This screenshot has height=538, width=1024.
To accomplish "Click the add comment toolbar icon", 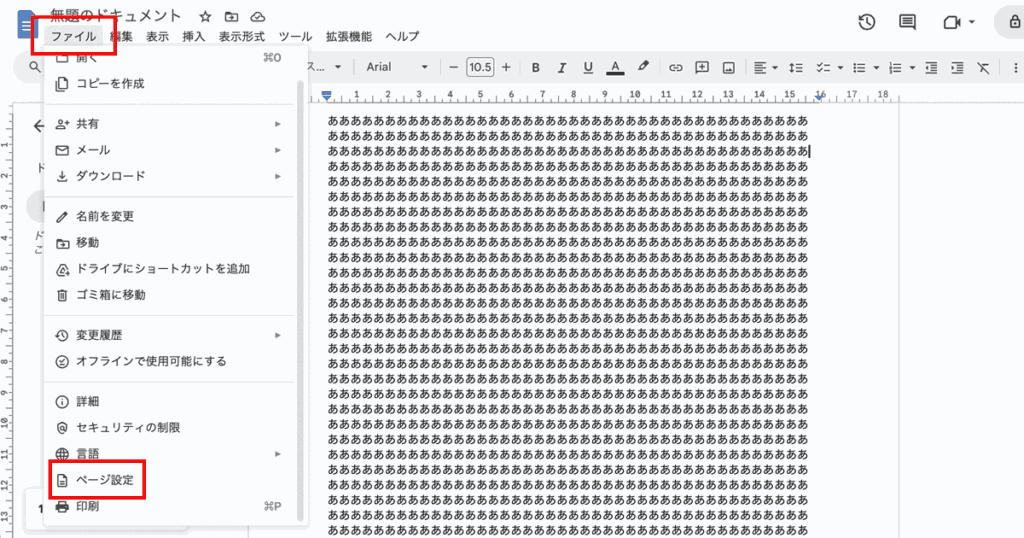I will (x=702, y=67).
